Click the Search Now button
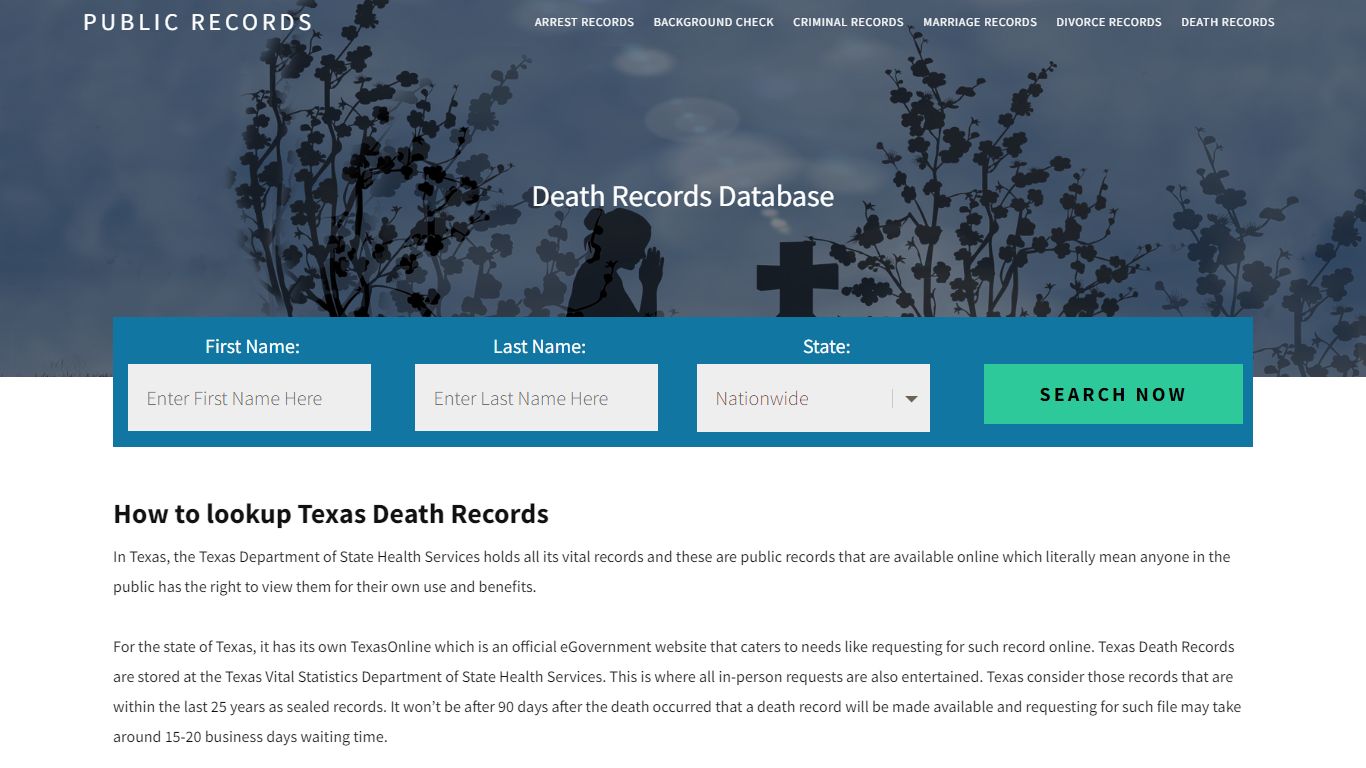Image resolution: width=1366 pixels, height=768 pixels. pos(1113,394)
